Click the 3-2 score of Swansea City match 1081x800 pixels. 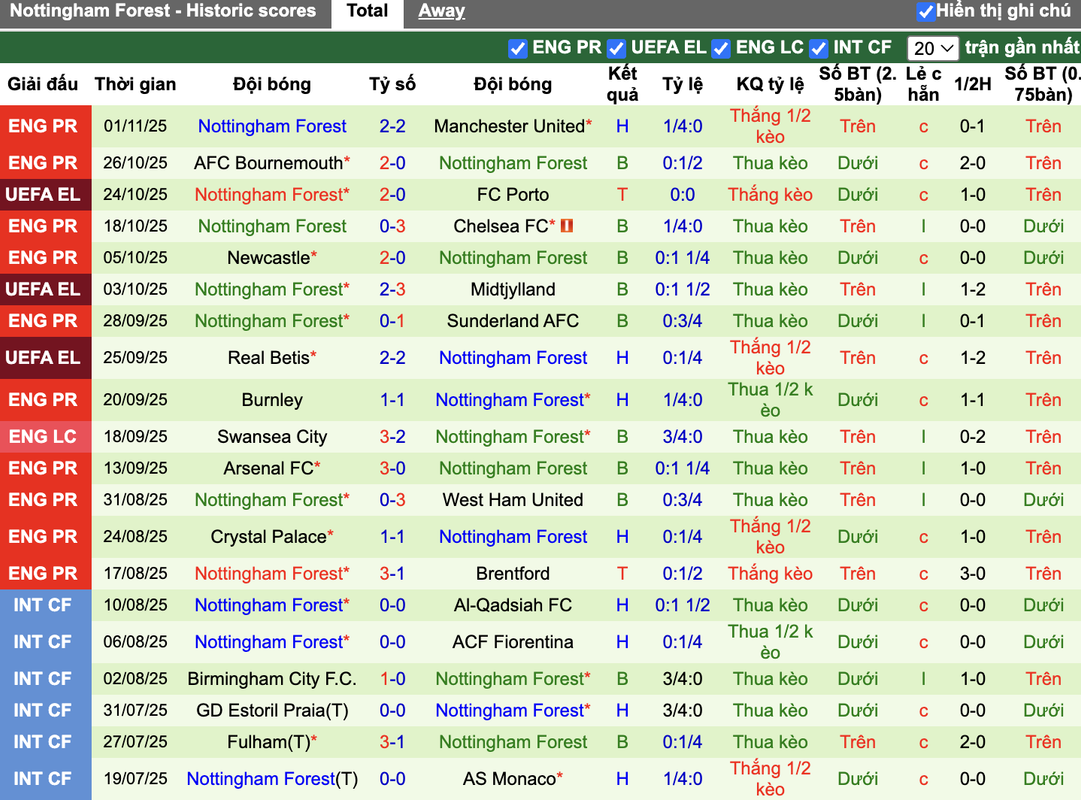pos(392,437)
